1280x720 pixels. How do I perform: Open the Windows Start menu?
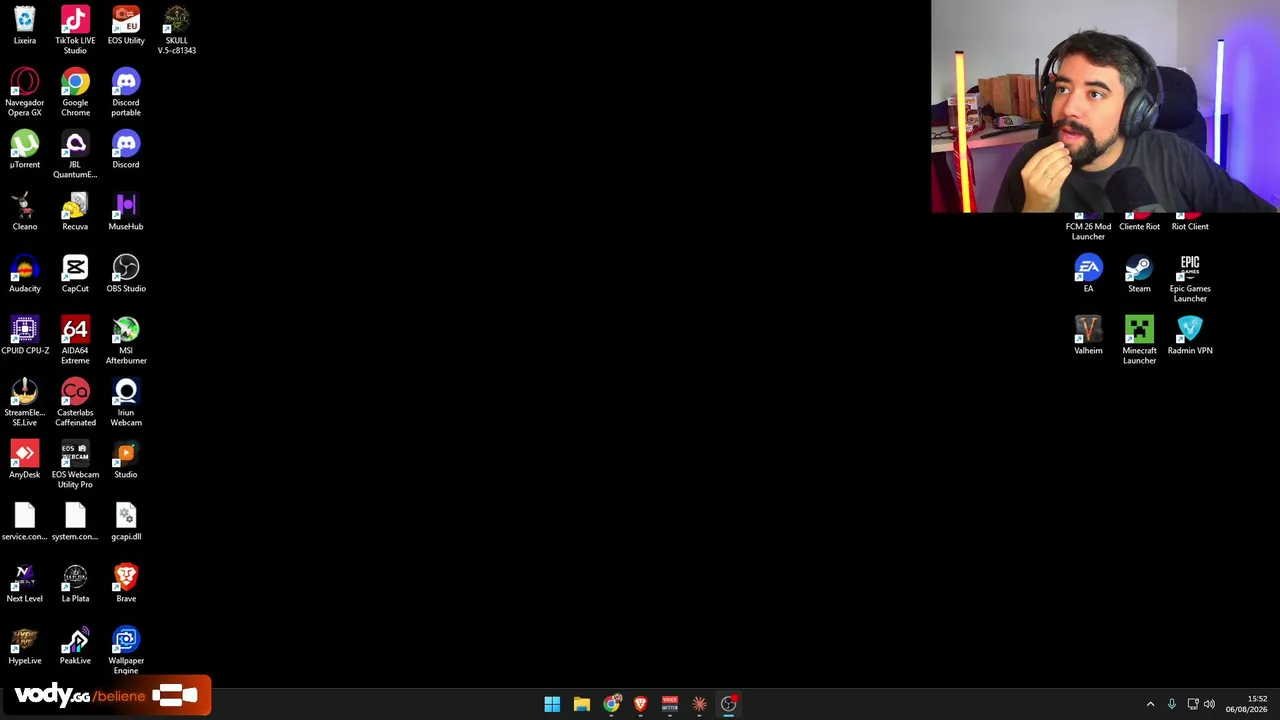(x=552, y=704)
